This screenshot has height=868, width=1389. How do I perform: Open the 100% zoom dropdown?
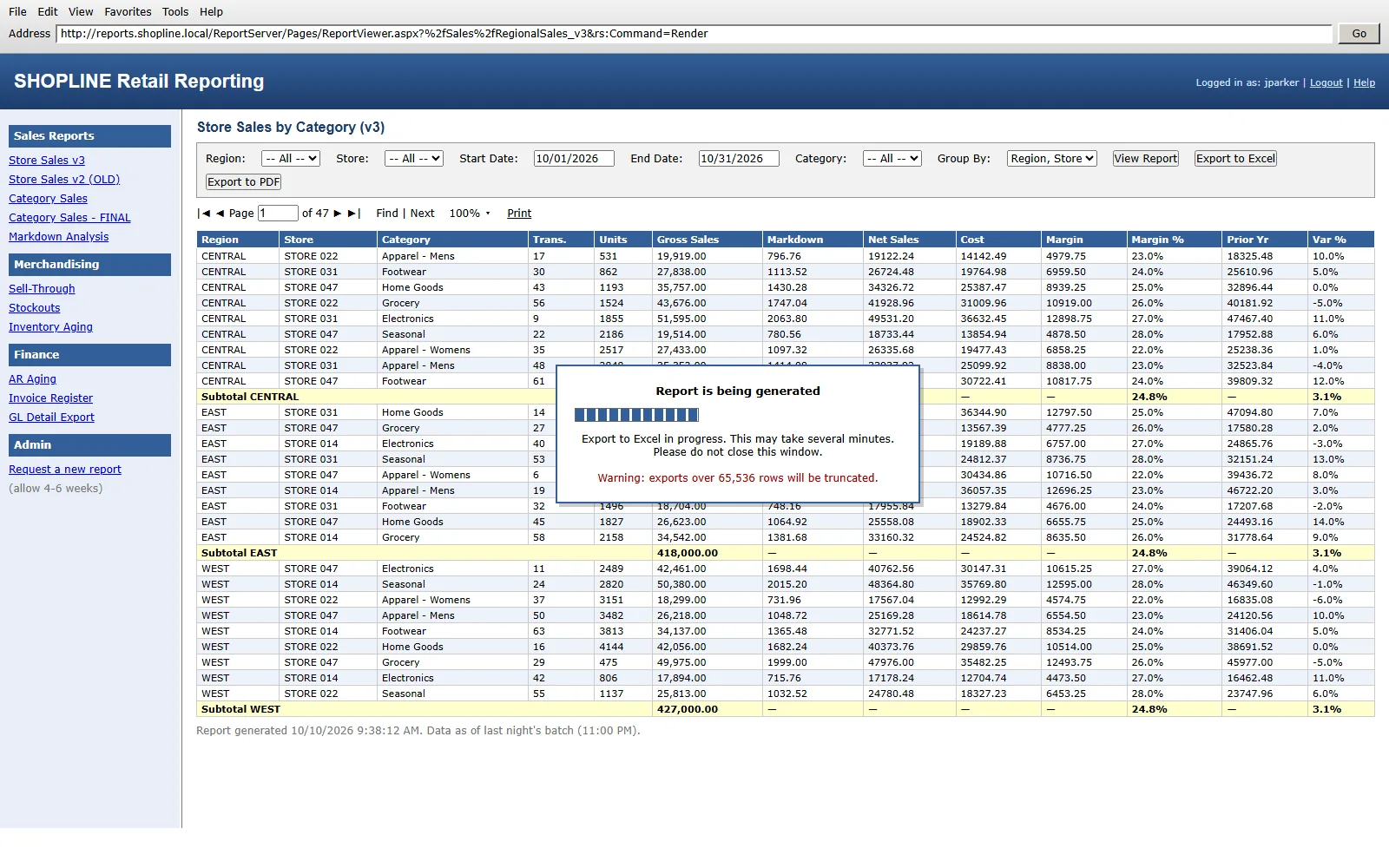[470, 214]
